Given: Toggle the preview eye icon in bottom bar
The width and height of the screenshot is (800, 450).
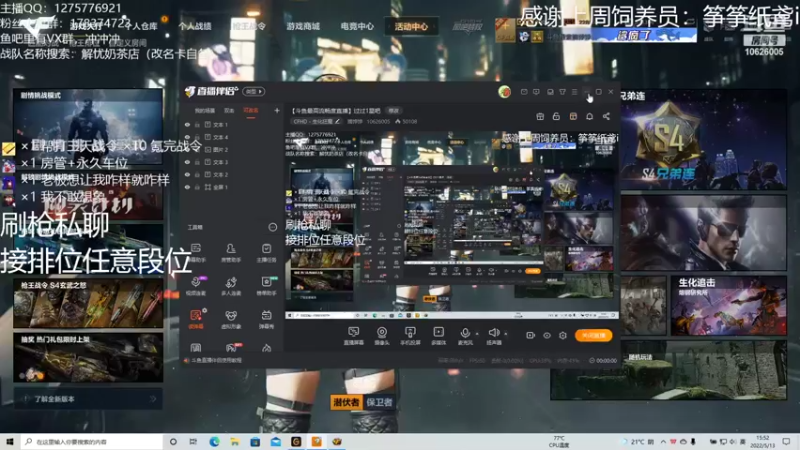Looking at the screenshot, I should point(546,335).
